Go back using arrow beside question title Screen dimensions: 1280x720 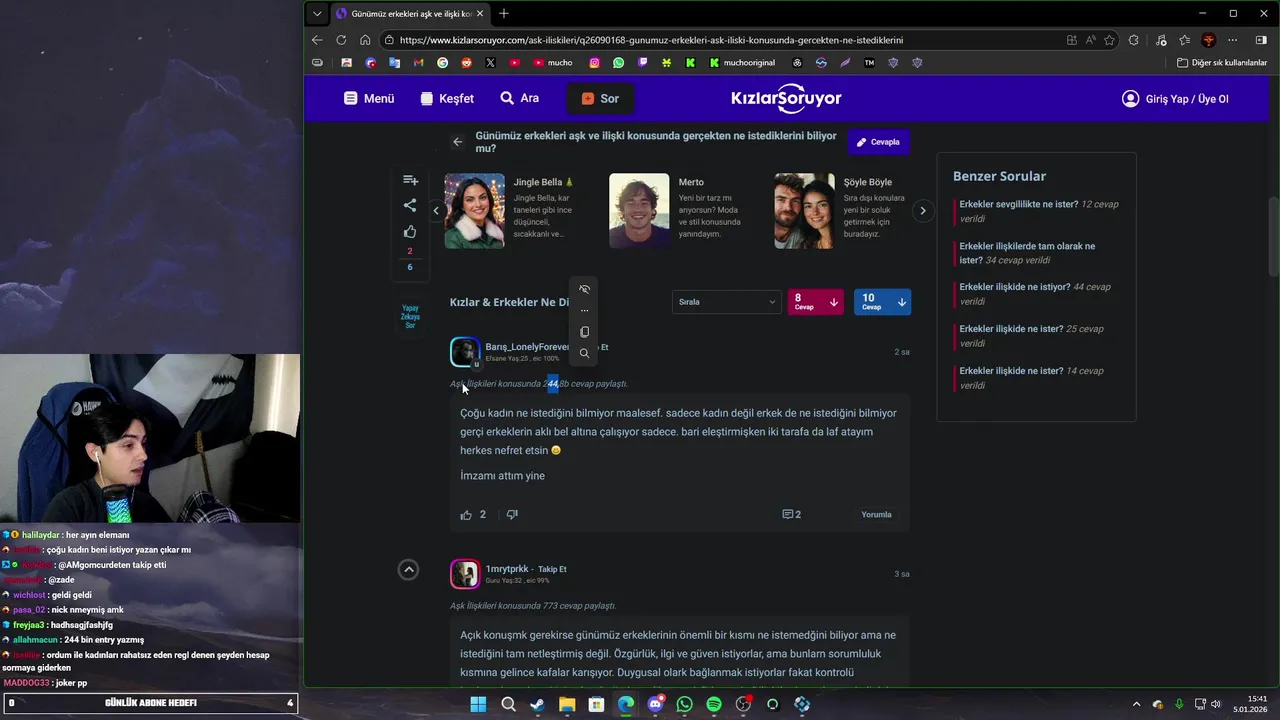point(457,142)
